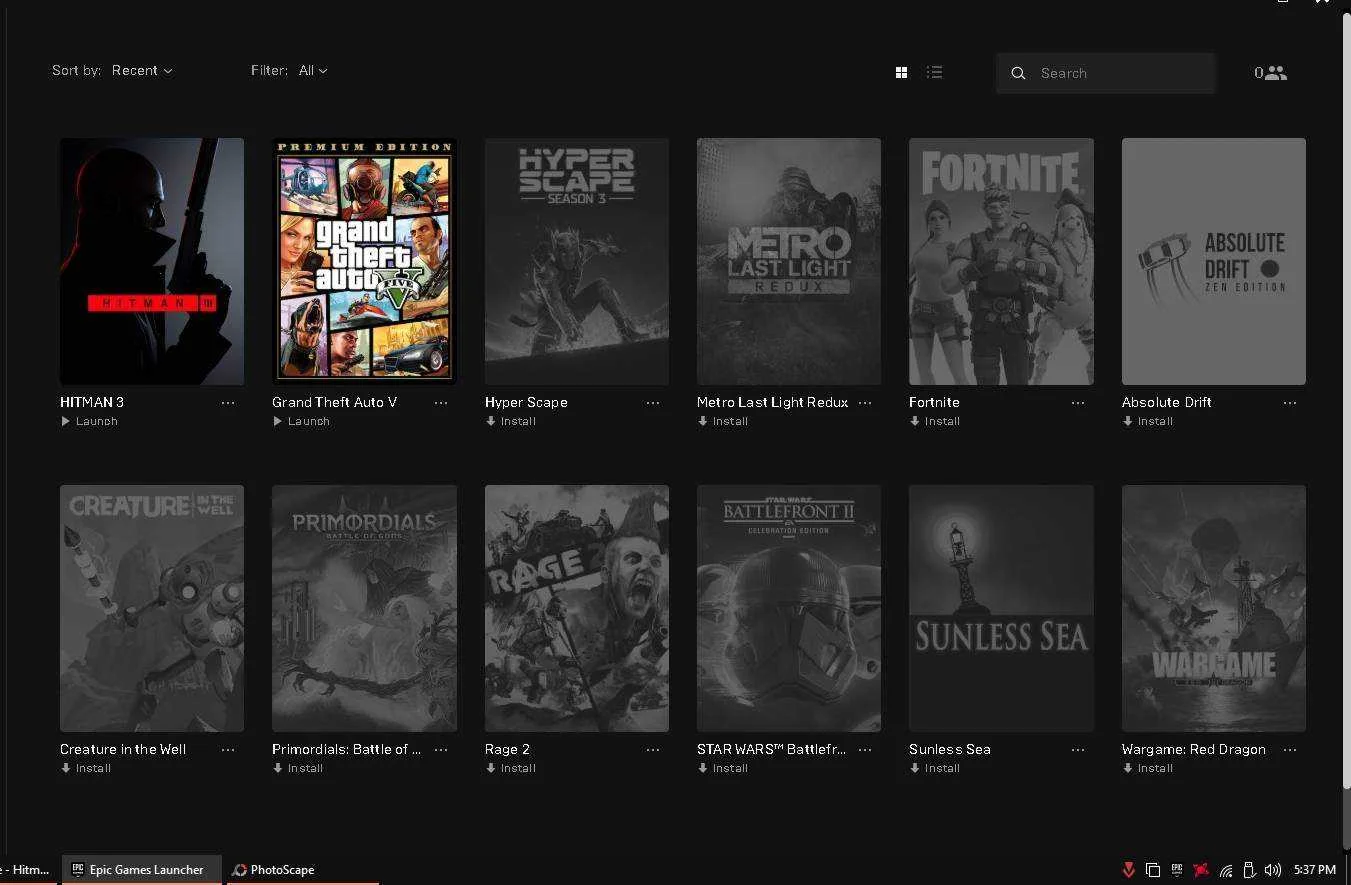Screen dimensions: 1351x885
Task: Open options menu for Fortnite
Action: point(1078,403)
